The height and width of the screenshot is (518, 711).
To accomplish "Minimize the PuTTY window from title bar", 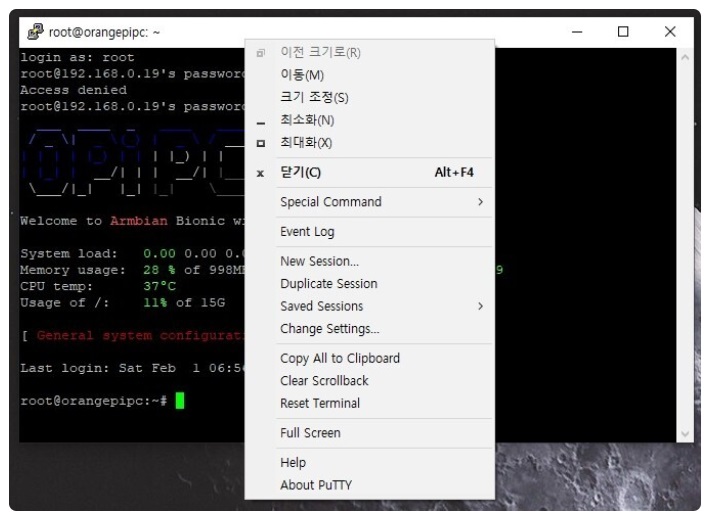I will [x=577, y=32].
